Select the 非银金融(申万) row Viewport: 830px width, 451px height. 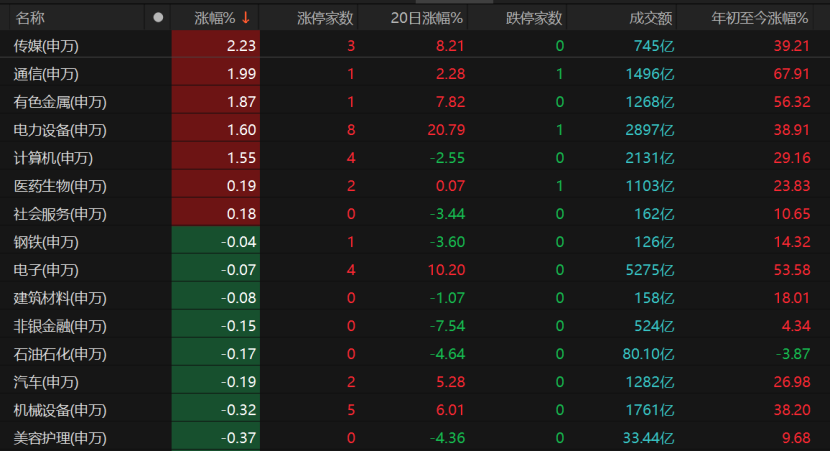click(415, 326)
